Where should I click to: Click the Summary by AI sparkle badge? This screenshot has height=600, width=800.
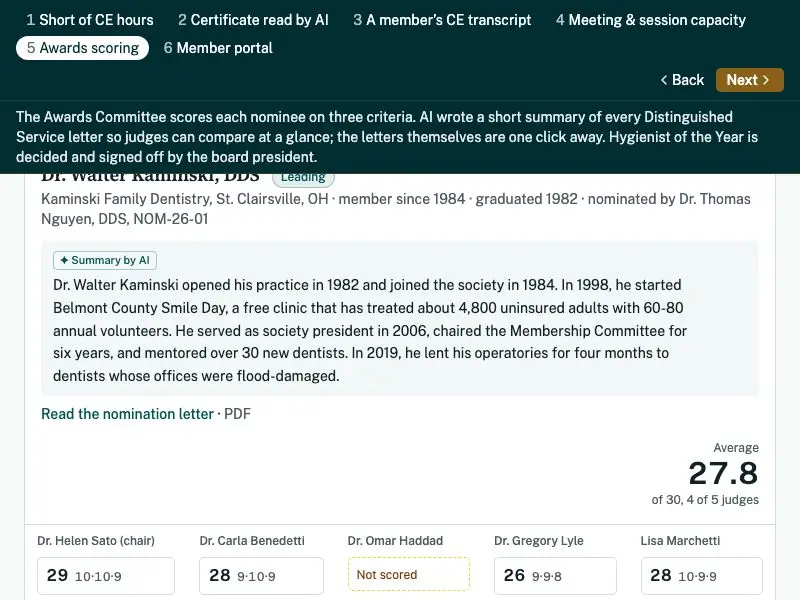click(x=105, y=260)
